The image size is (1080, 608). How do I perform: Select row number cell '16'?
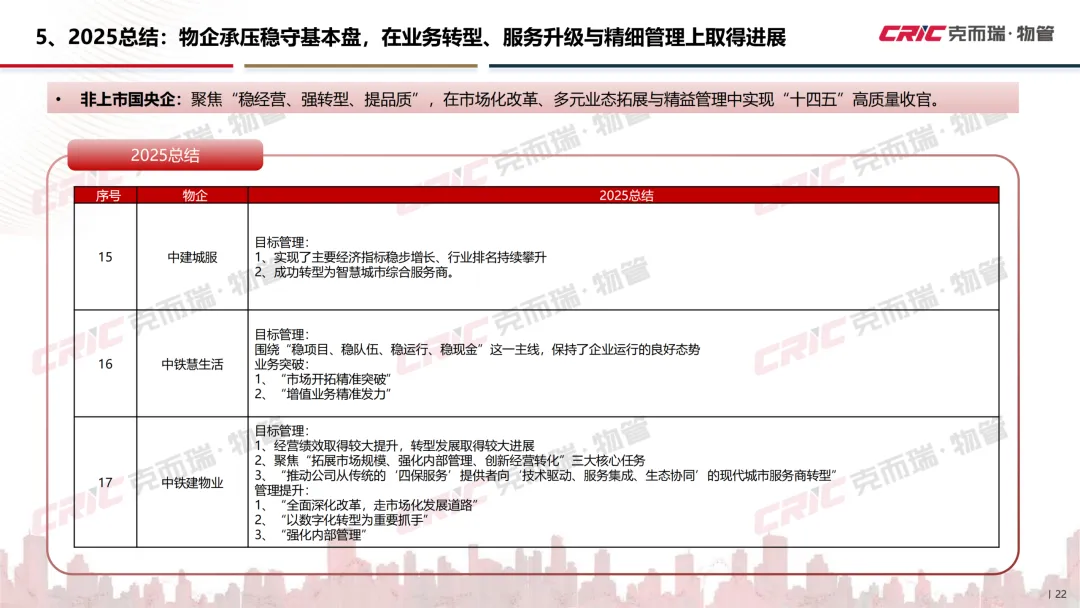coord(105,364)
